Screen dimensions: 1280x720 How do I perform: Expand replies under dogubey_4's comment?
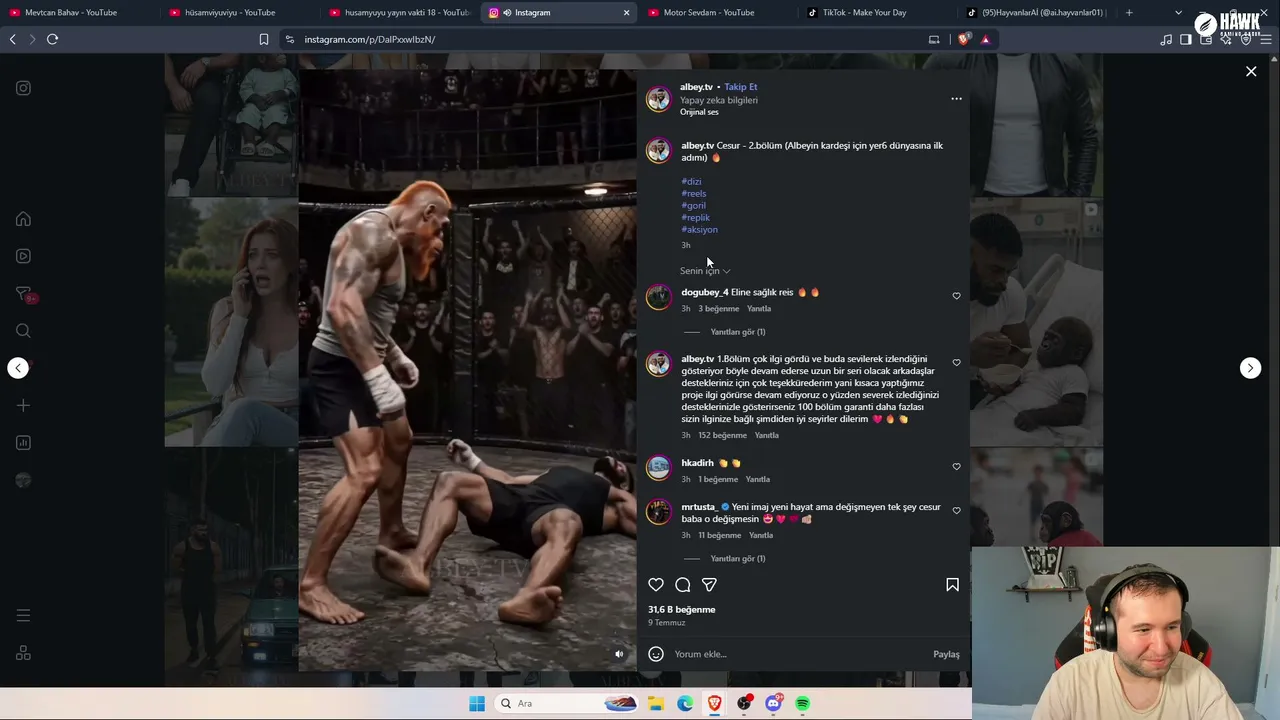pos(738,332)
